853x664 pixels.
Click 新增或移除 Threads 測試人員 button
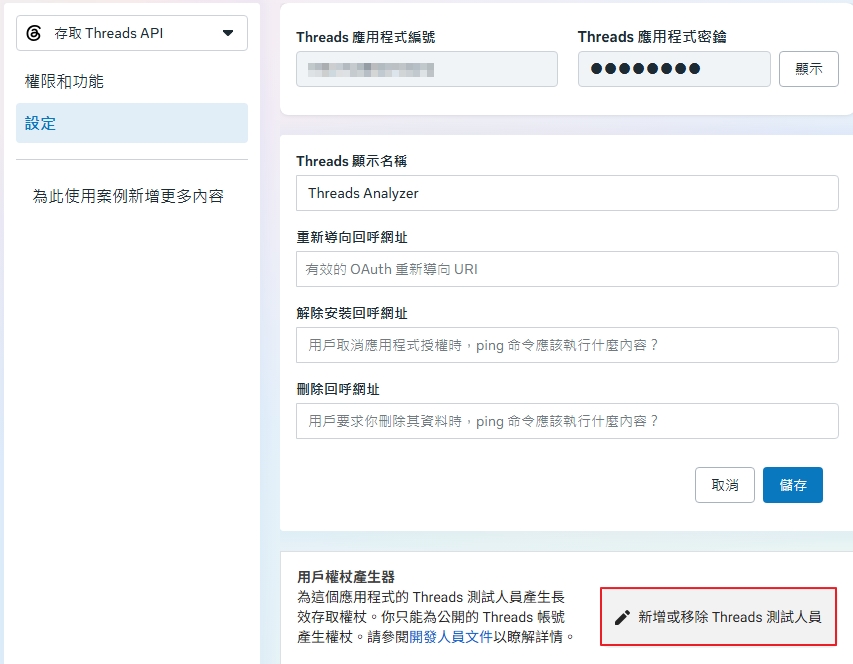click(x=718, y=617)
